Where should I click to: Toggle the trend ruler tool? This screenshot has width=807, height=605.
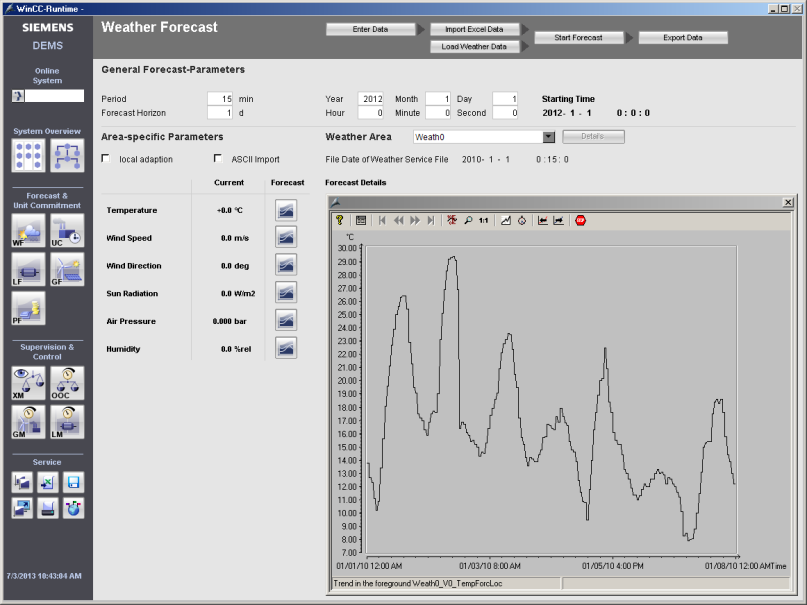click(x=452, y=220)
